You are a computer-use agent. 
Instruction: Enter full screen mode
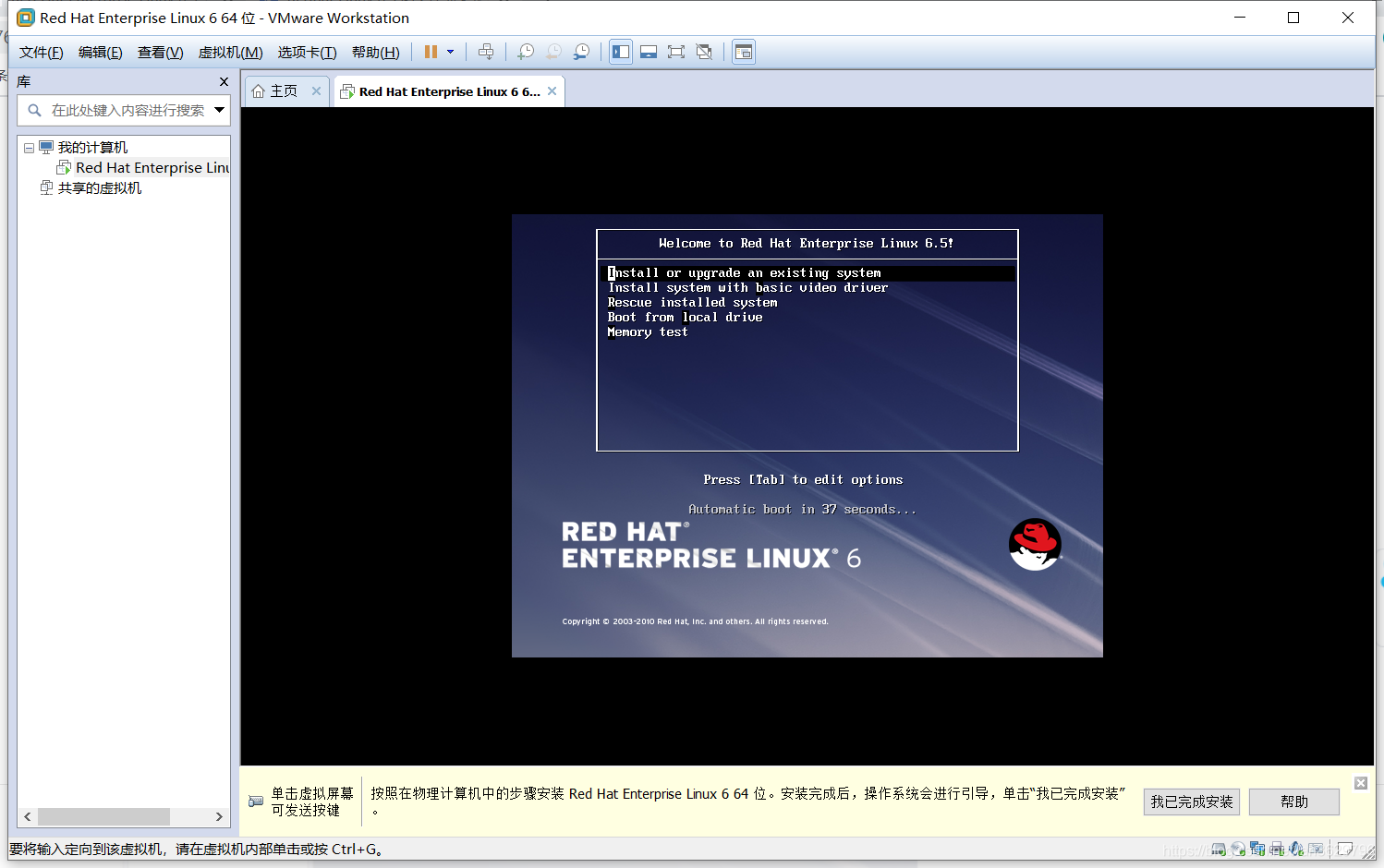676,52
